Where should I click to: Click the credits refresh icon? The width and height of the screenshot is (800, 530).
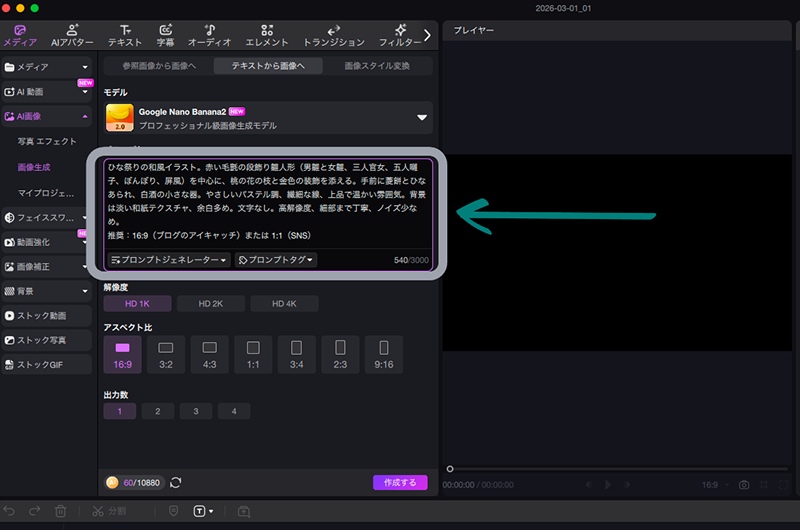[176, 483]
